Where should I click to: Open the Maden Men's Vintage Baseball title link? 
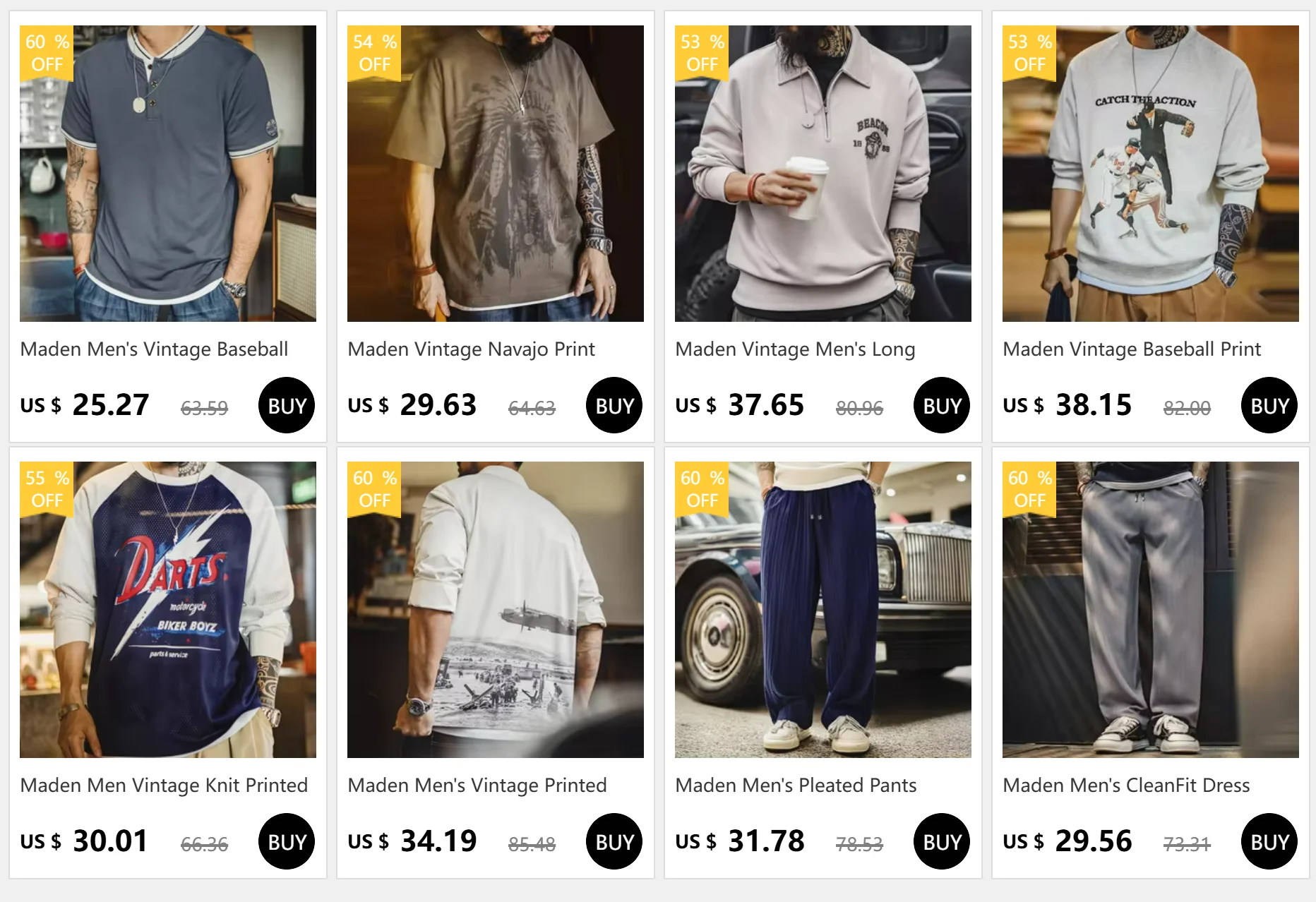click(x=154, y=349)
